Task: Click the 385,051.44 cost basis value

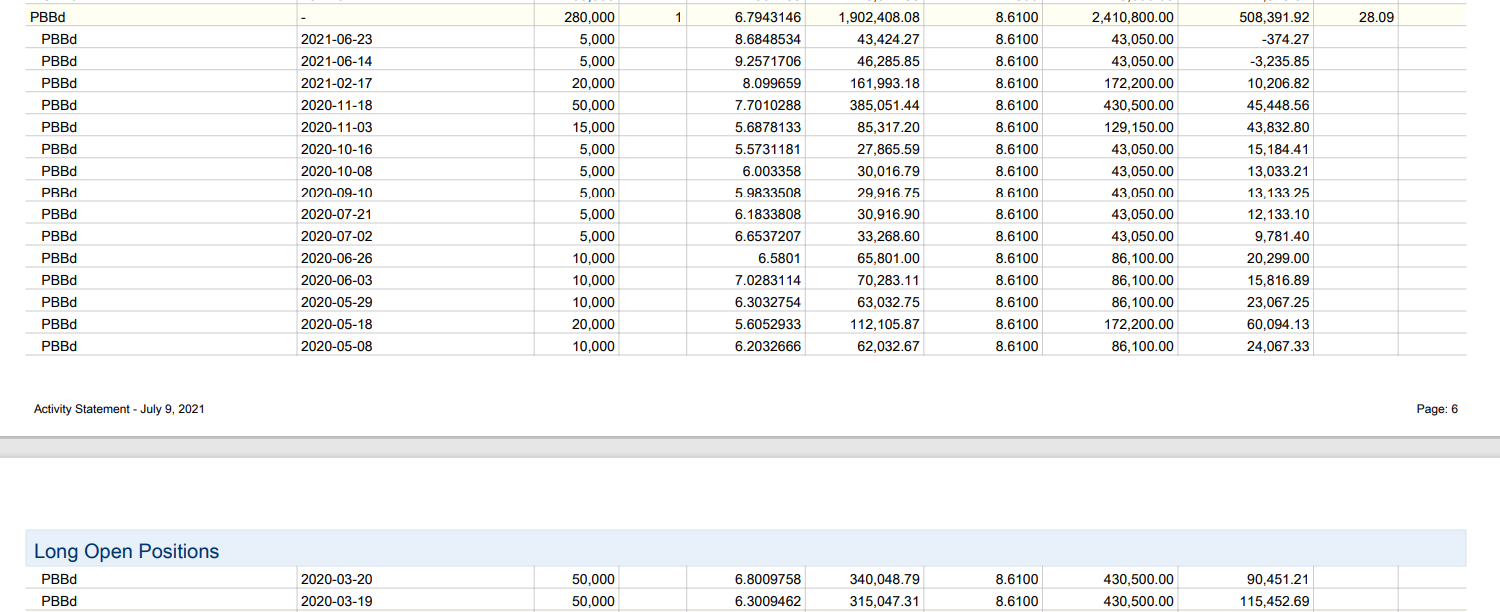Action: click(883, 105)
